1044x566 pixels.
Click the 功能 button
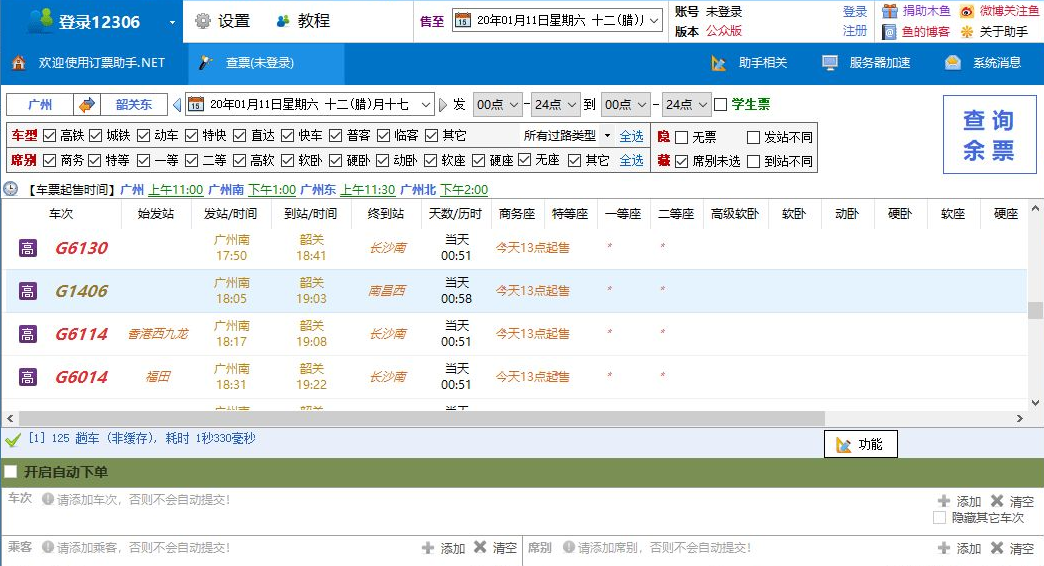(860, 444)
